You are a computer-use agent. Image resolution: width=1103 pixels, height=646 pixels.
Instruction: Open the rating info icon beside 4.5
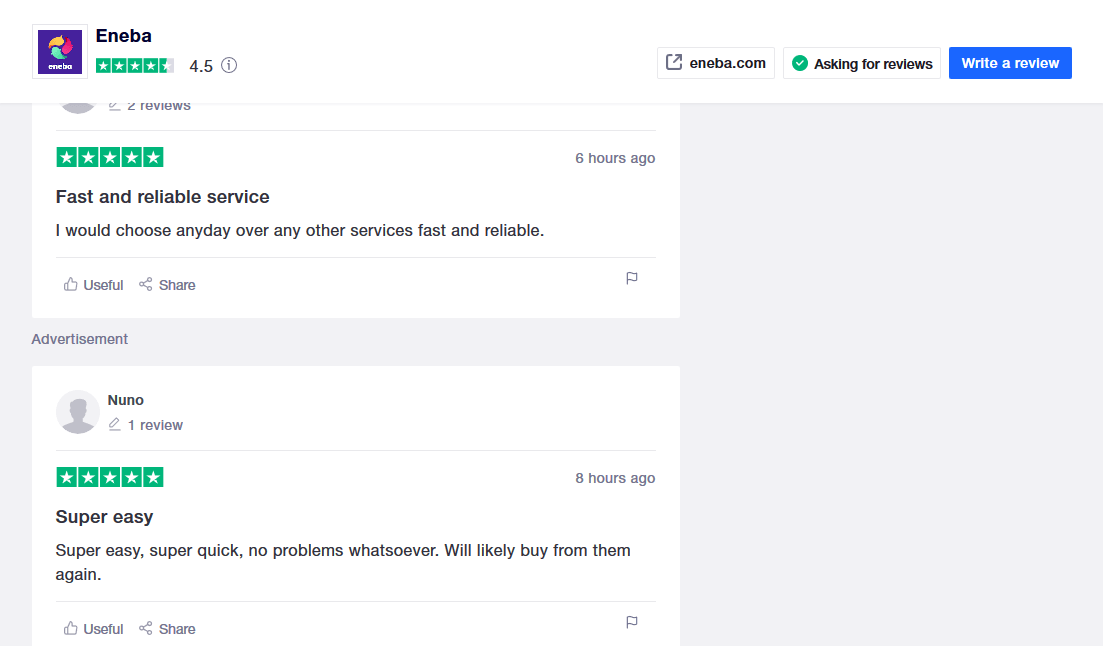(229, 65)
